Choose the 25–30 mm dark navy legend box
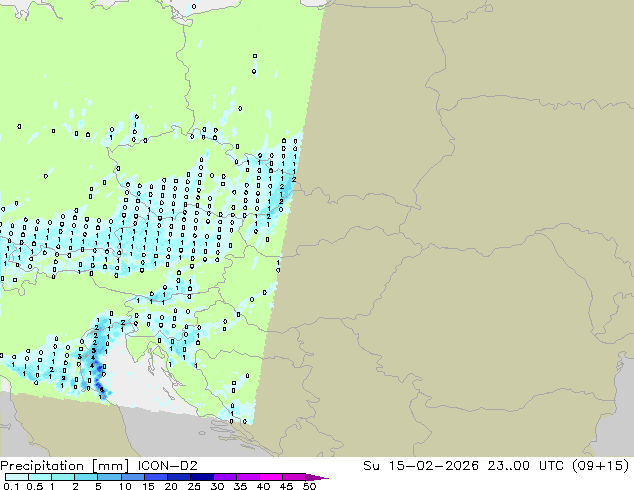 tap(201, 477)
